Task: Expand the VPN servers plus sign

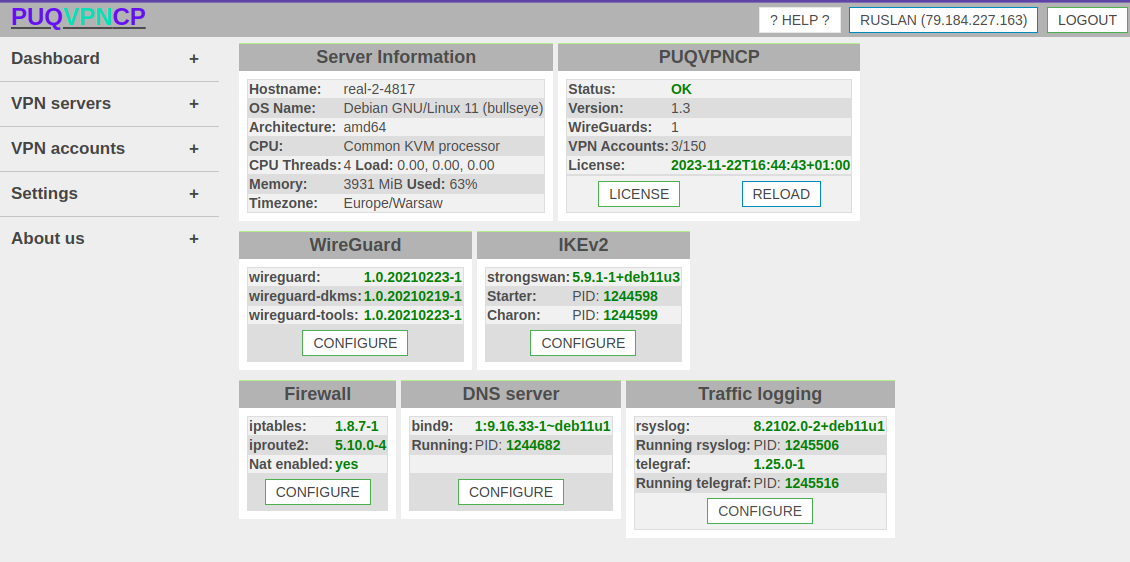Action: pyautogui.click(x=194, y=104)
